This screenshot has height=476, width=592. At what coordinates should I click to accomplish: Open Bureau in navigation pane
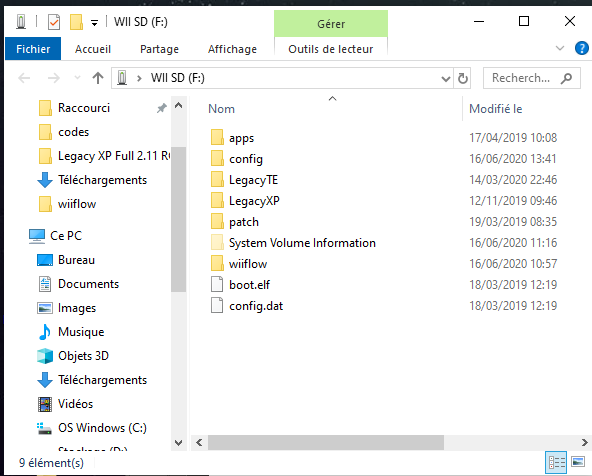tap(76, 260)
